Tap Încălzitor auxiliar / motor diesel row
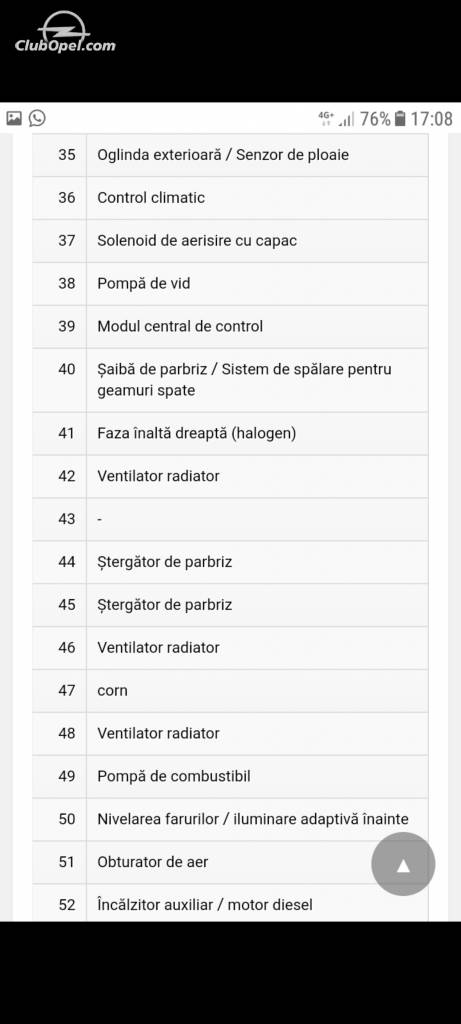Image resolution: width=461 pixels, height=1024 pixels. (230, 903)
